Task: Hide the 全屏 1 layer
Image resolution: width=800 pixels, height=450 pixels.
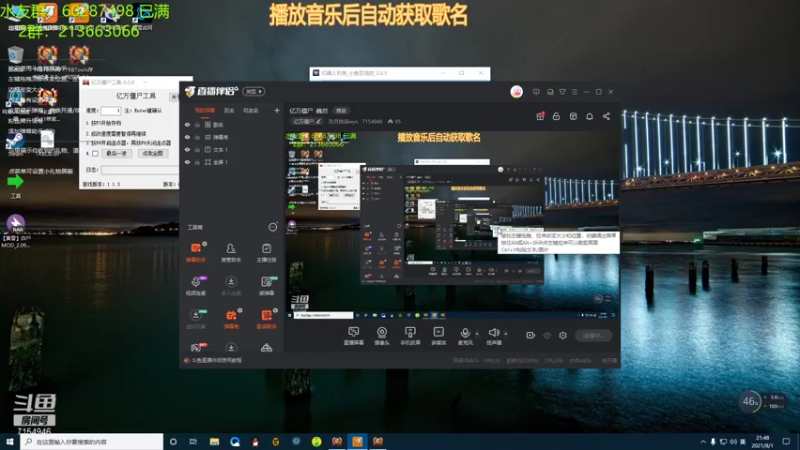Action: [187, 162]
